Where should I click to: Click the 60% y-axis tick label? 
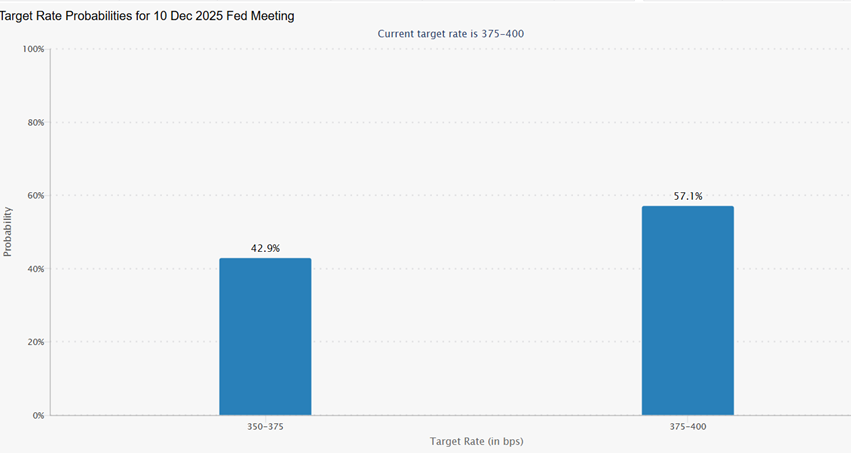(34, 196)
